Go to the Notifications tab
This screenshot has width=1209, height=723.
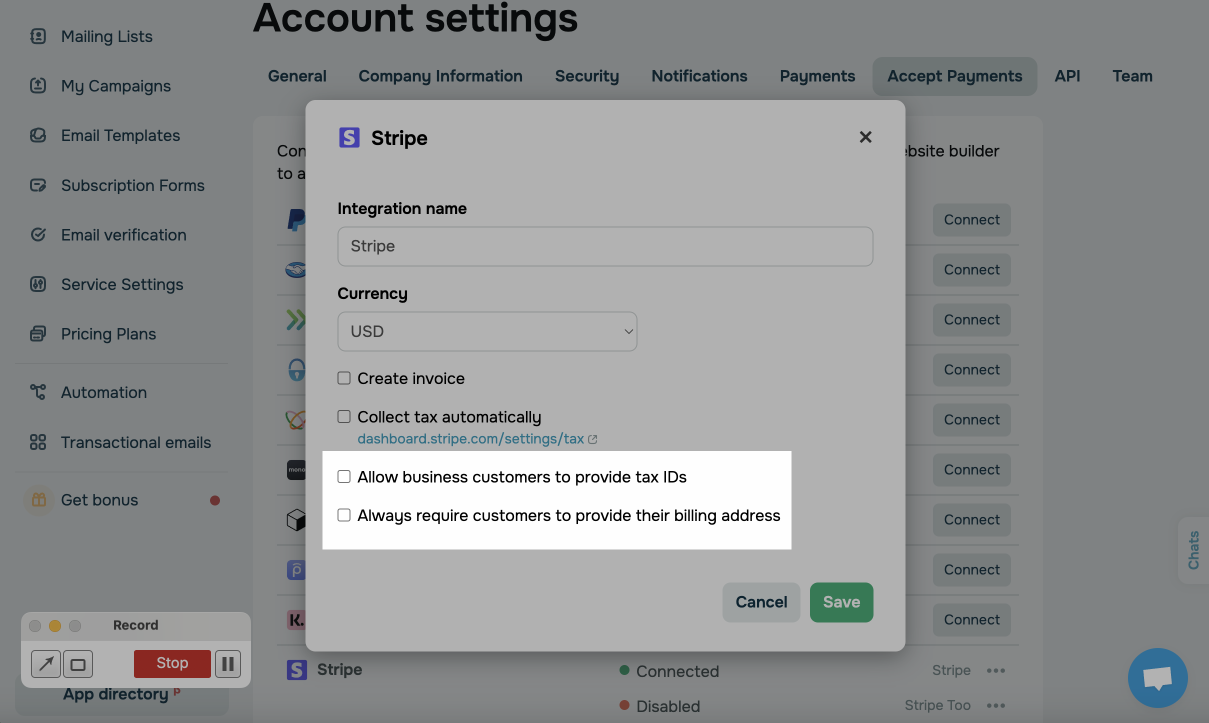tap(699, 76)
